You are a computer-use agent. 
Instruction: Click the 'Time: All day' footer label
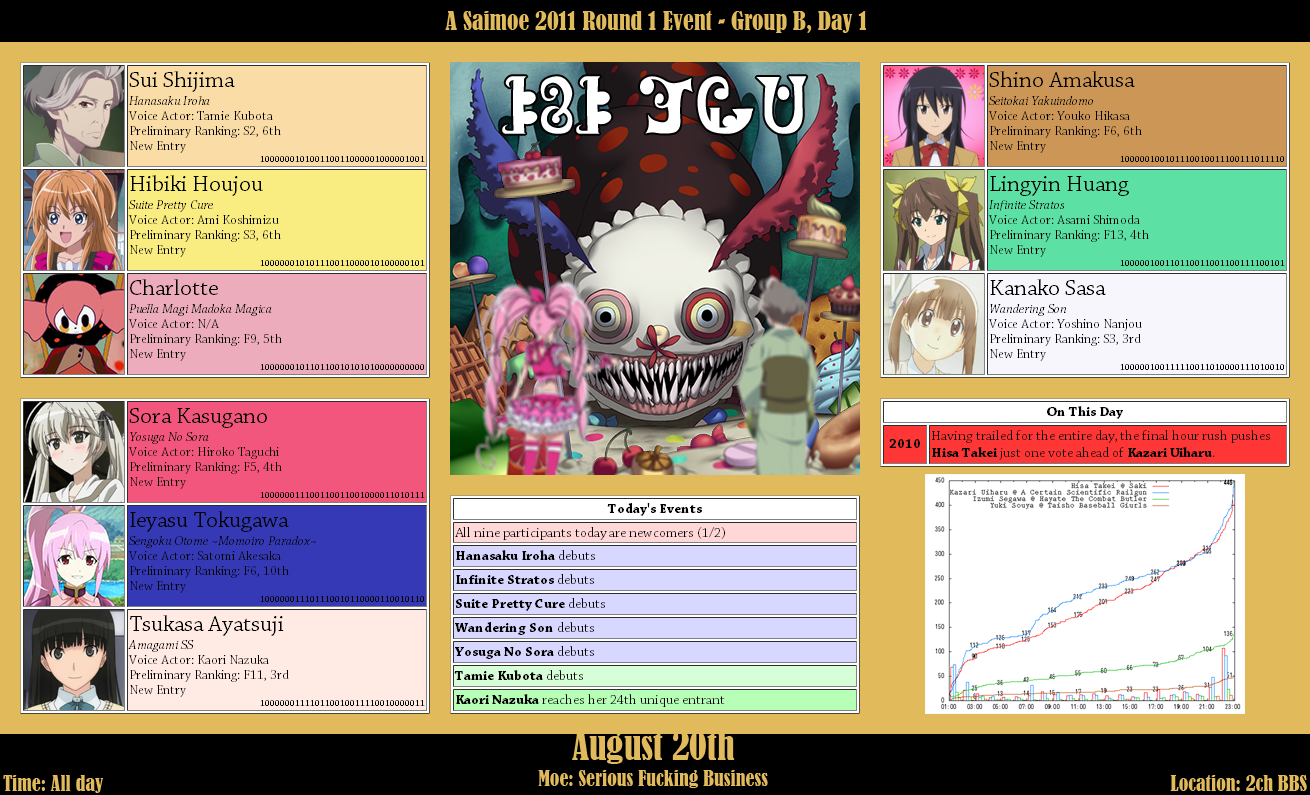click(53, 783)
